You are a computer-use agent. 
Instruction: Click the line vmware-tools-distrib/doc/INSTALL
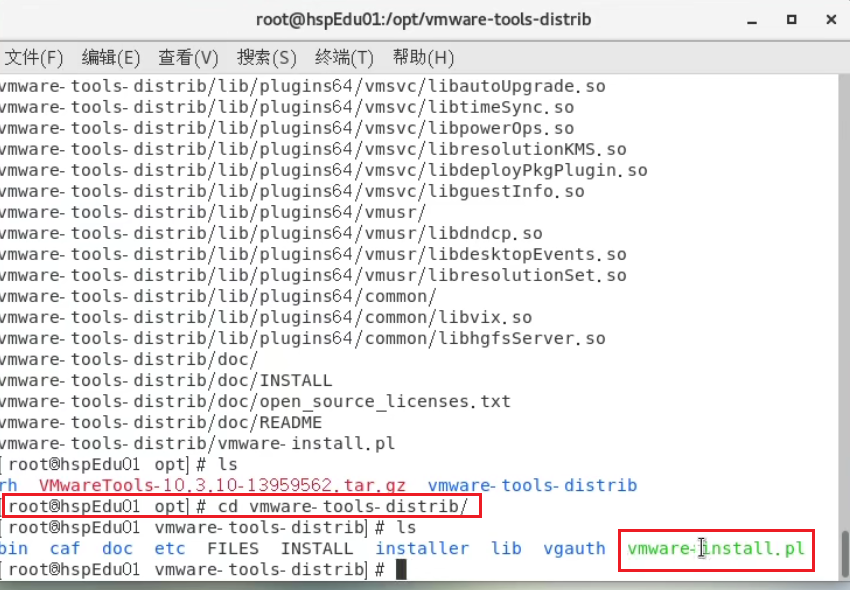[166, 381]
